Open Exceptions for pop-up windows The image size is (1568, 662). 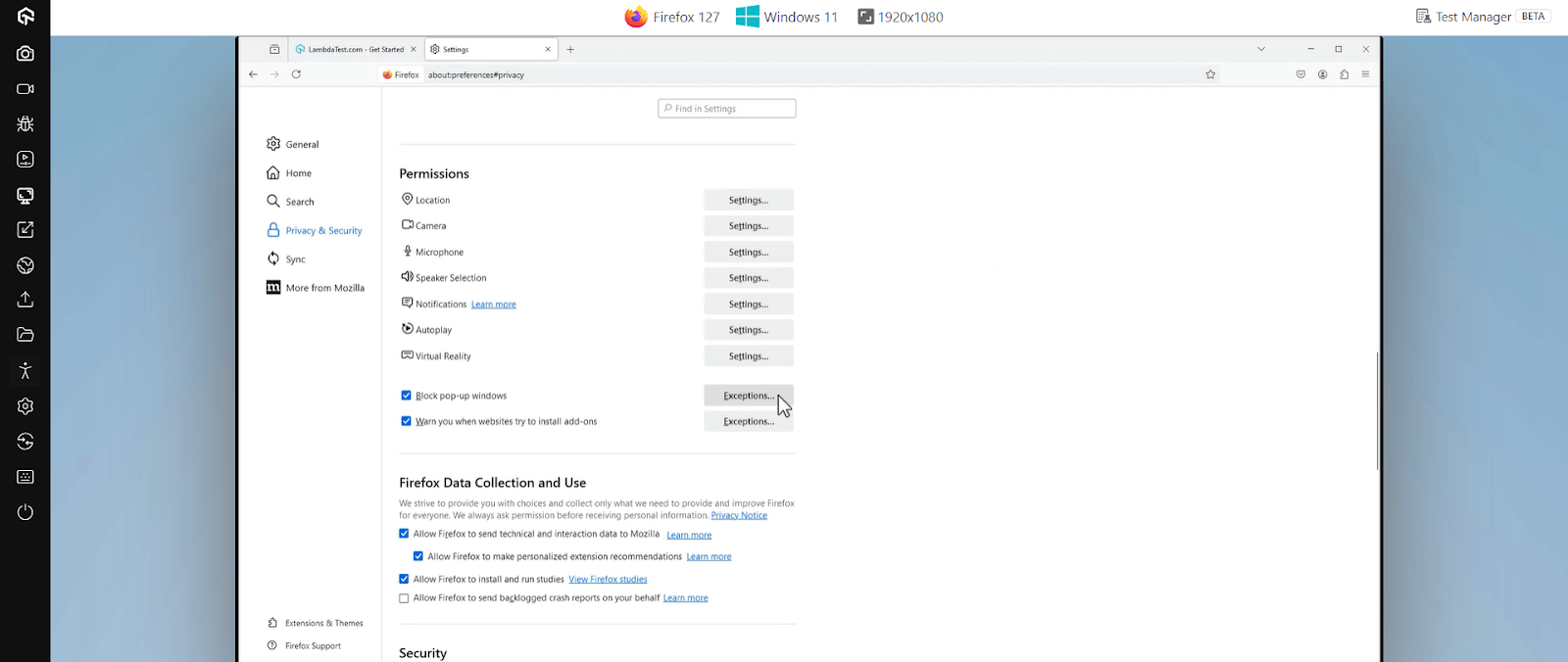749,396
